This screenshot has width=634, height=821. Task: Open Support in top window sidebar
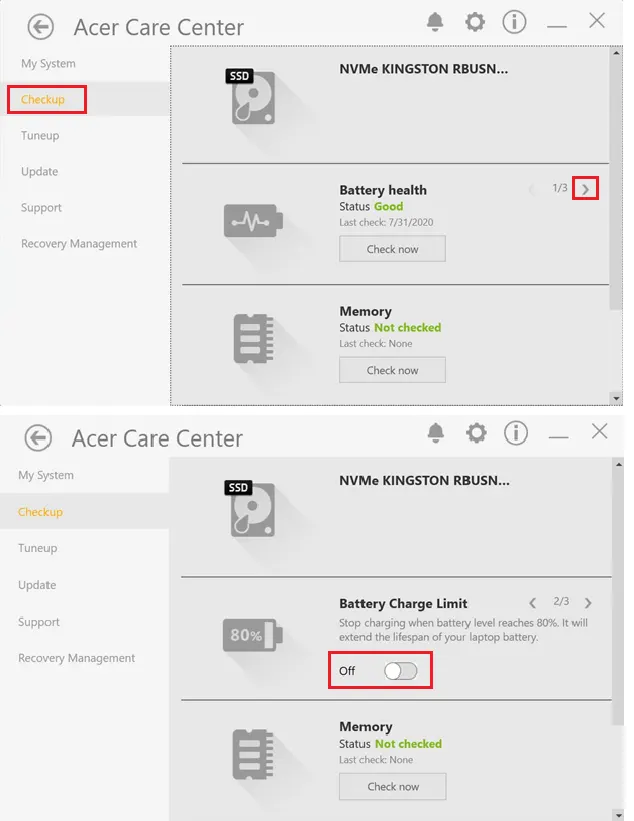point(41,207)
